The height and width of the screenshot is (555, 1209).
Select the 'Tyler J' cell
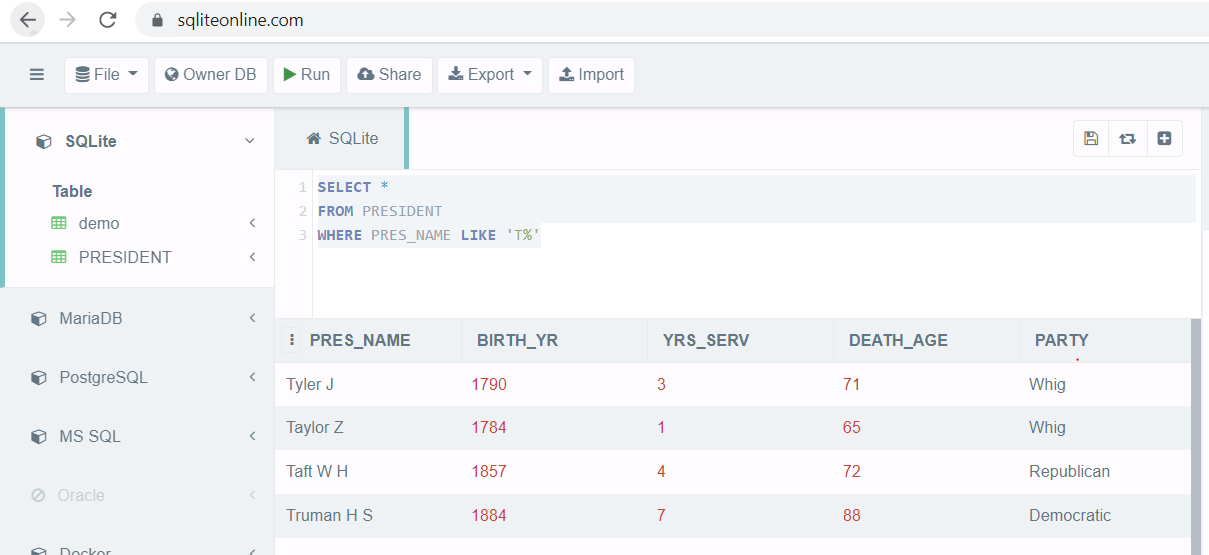pos(310,384)
